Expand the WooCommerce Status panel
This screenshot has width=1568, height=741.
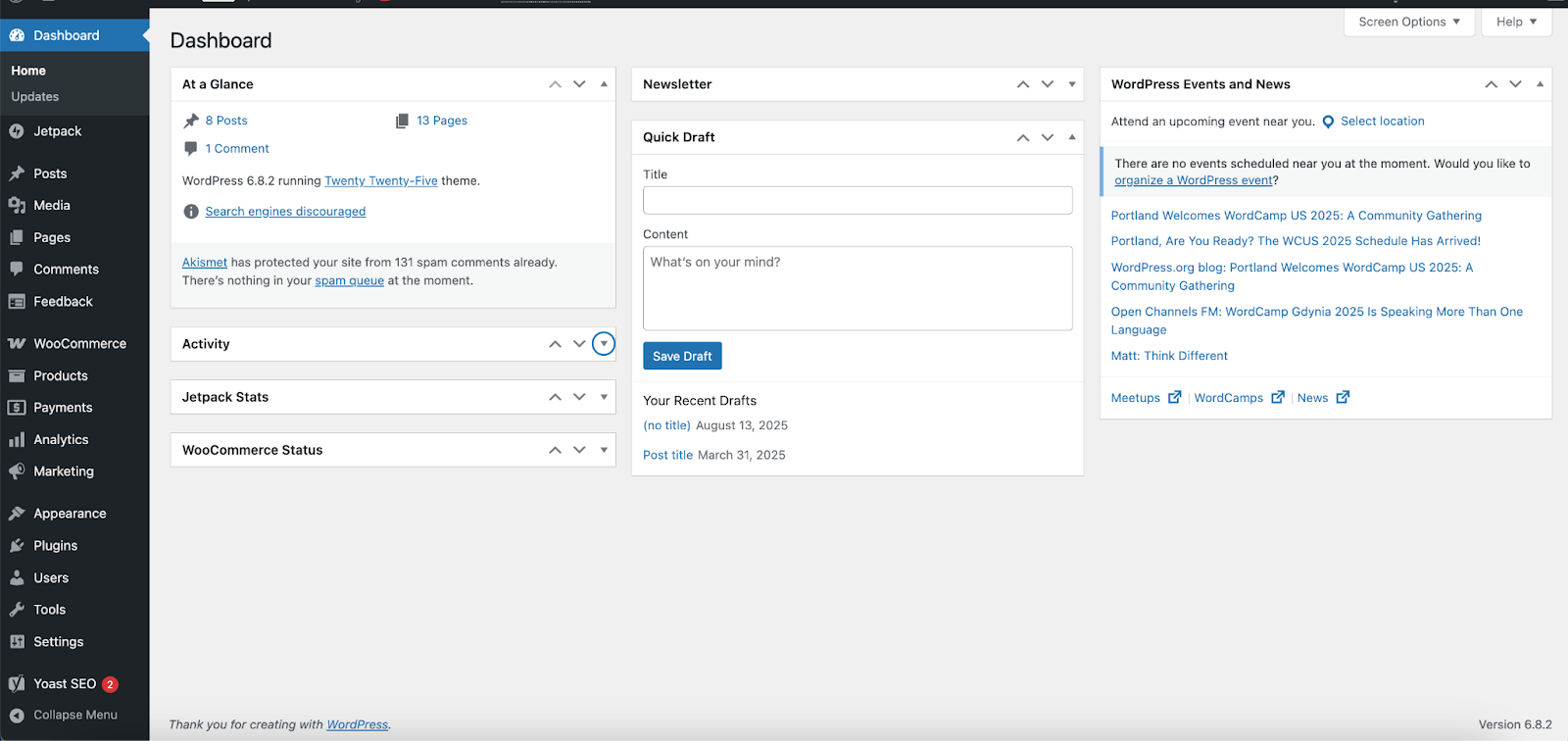point(604,450)
